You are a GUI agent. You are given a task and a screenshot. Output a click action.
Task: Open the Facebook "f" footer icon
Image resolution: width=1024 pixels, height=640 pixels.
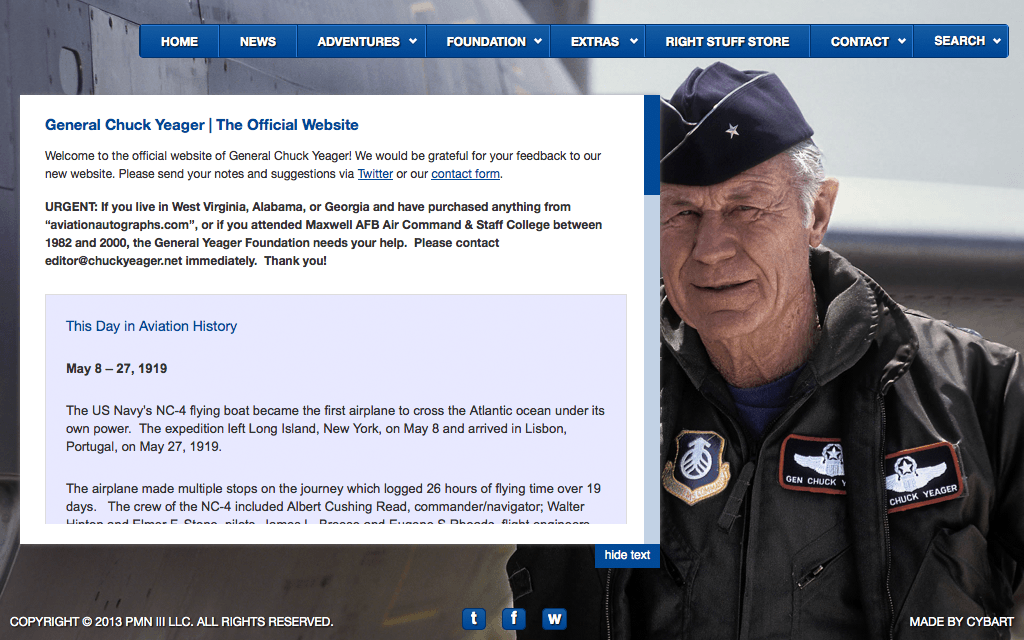click(x=514, y=618)
